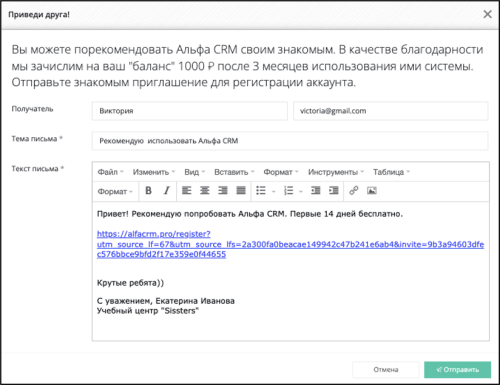Click the insert image icon
This screenshot has height=385, width=500.
372,191
